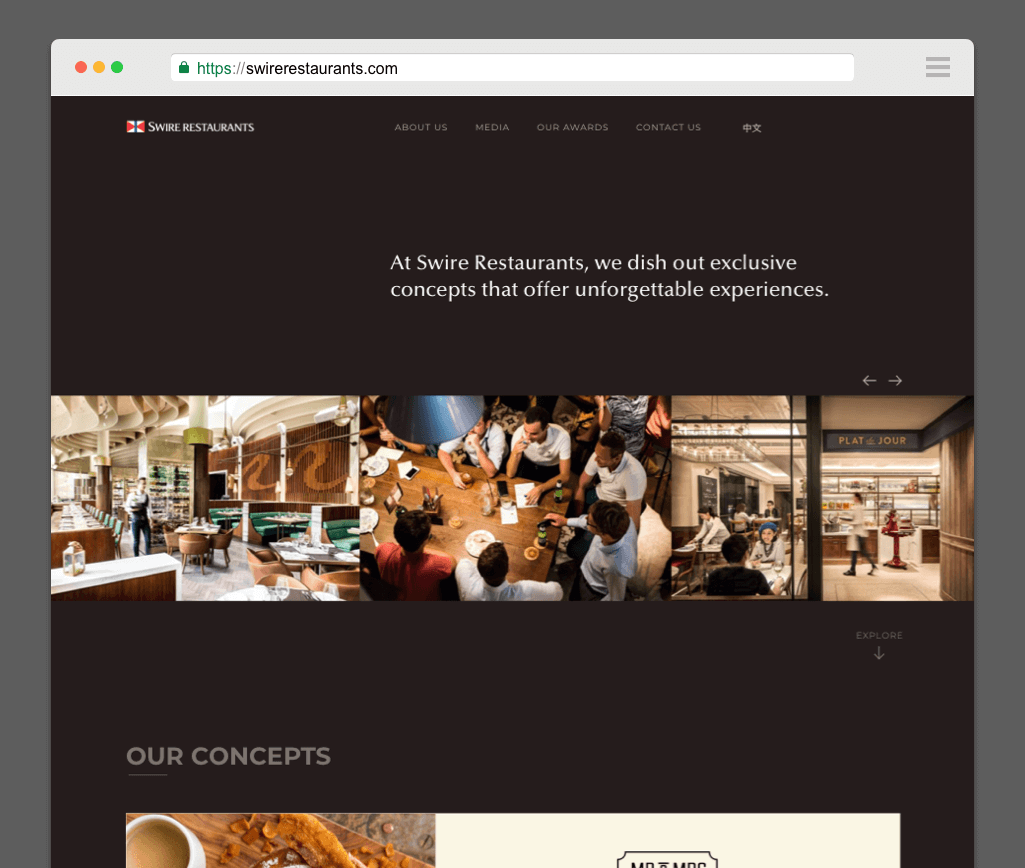Go to Our Awards page

(573, 127)
